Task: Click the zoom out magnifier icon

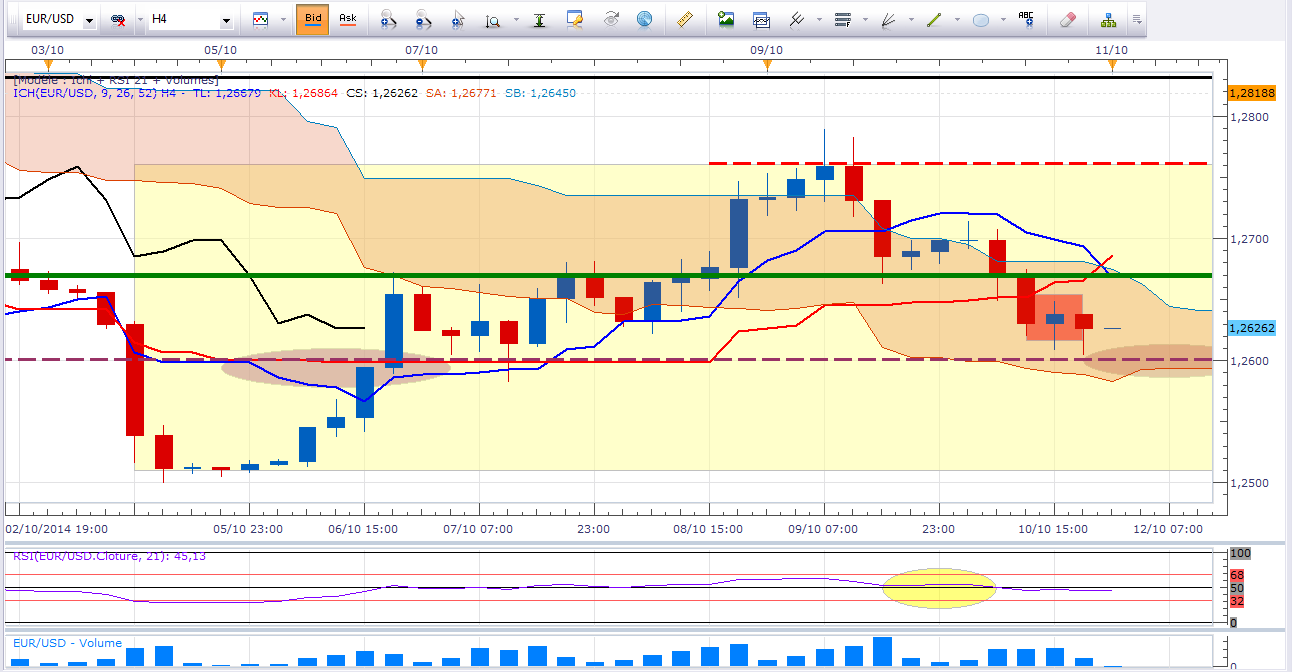Action: pyautogui.click(x=422, y=19)
